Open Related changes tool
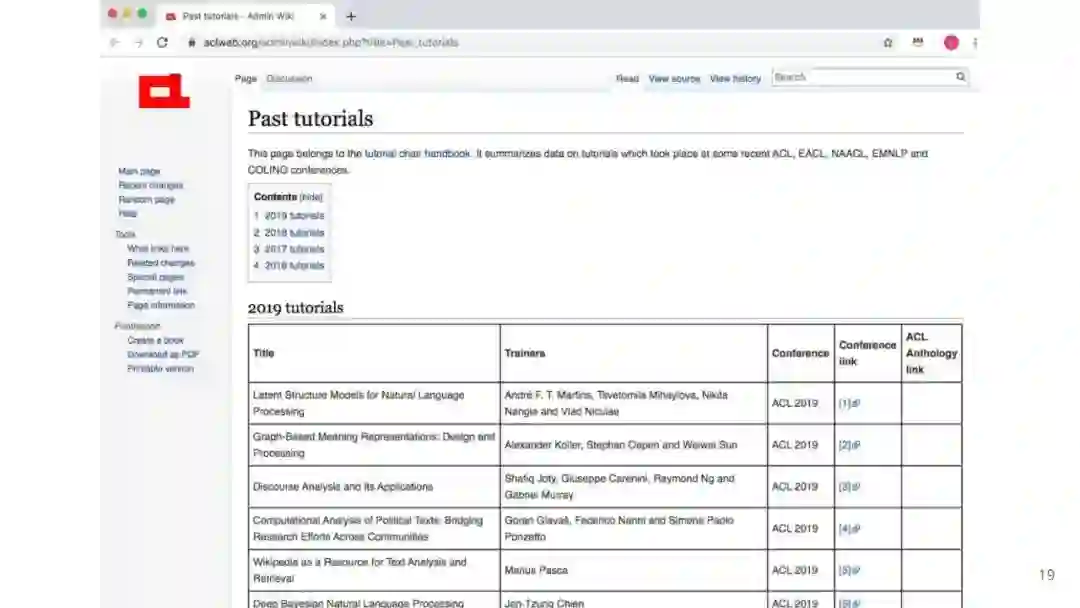Image resolution: width=1080 pixels, height=608 pixels. tap(160, 263)
